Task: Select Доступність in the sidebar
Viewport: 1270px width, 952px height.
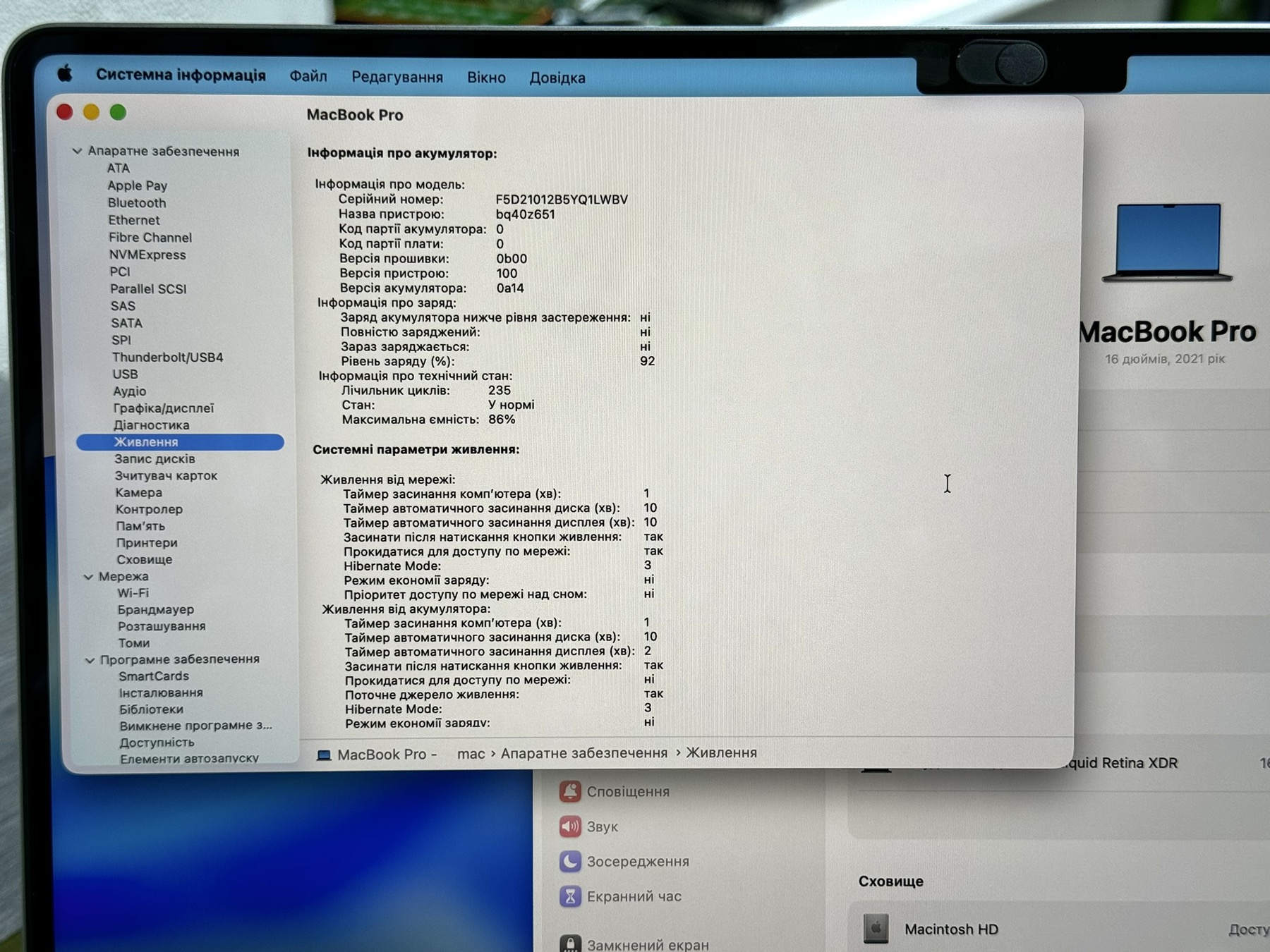Action: (x=157, y=743)
